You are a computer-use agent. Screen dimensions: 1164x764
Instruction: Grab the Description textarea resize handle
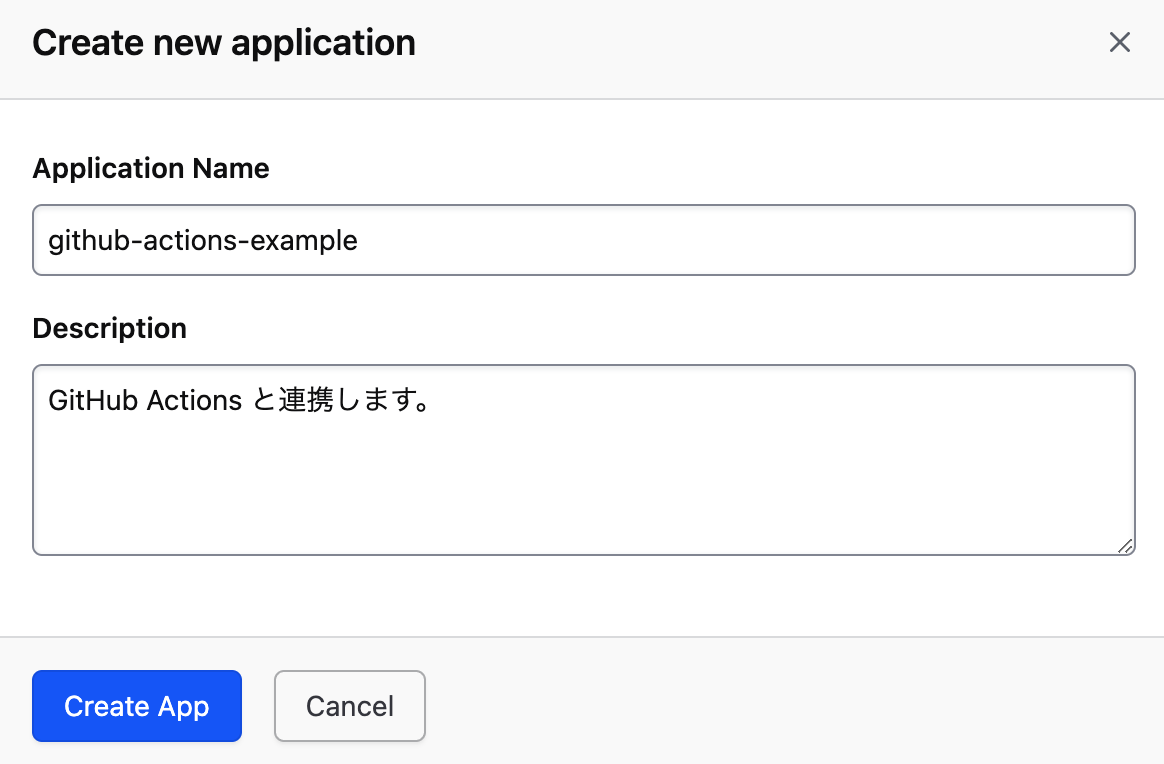(1125, 546)
